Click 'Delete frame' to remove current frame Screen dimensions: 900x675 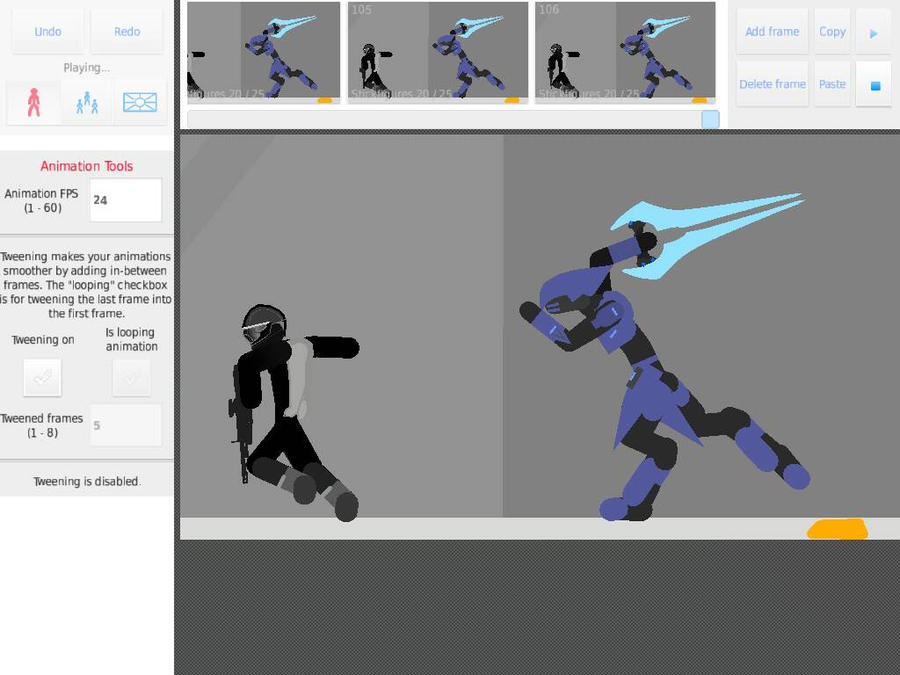click(771, 84)
